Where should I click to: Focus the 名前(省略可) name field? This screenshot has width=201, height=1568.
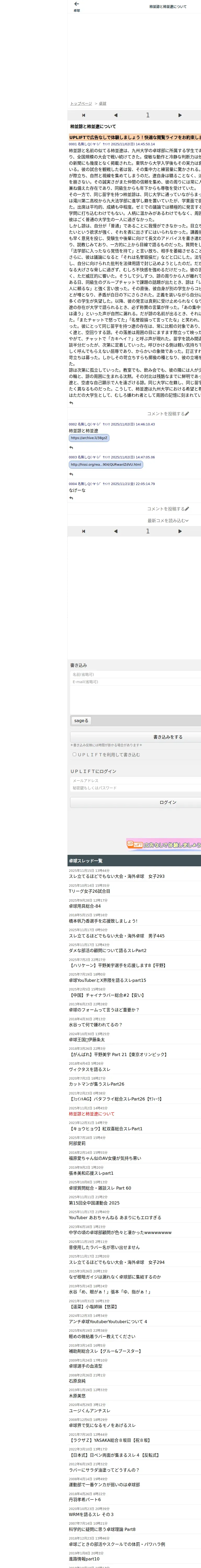(135, 675)
